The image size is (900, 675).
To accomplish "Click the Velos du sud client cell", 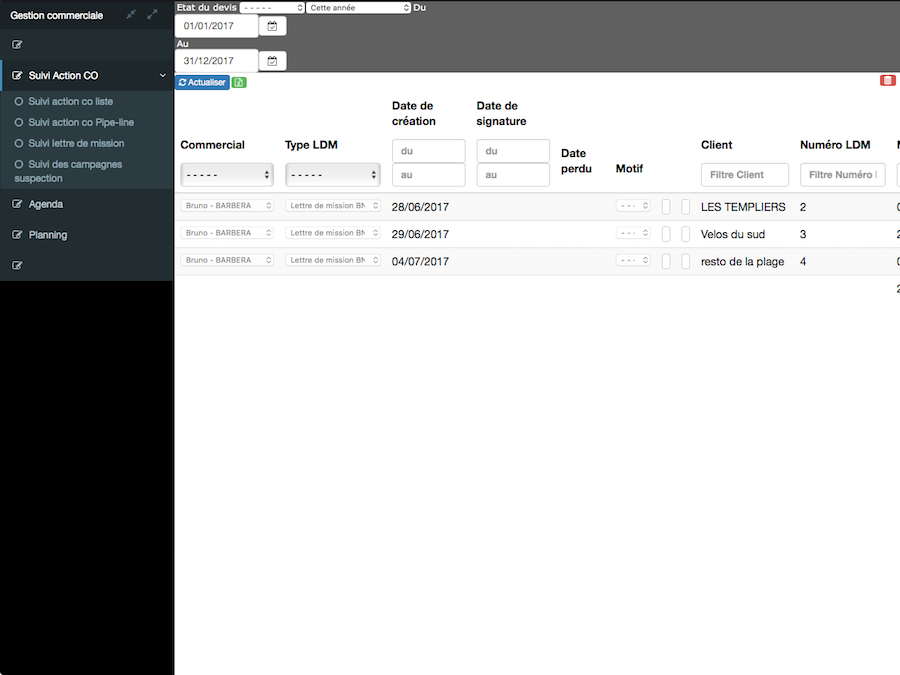I will [733, 234].
